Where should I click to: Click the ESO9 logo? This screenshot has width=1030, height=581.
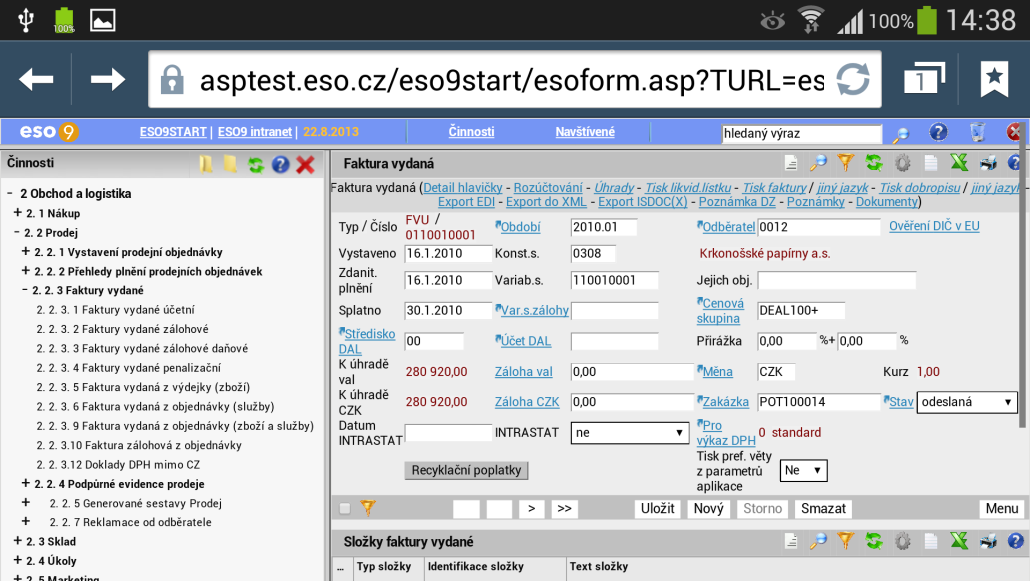click(49, 132)
